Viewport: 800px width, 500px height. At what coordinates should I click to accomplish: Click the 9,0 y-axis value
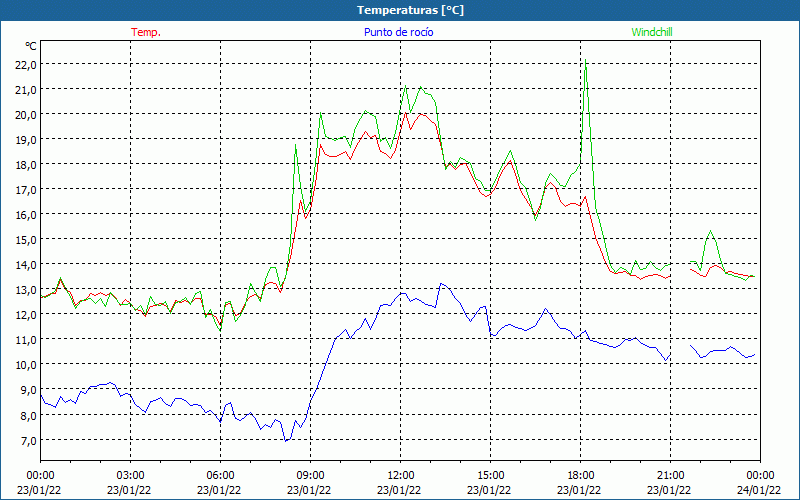pos(29,389)
